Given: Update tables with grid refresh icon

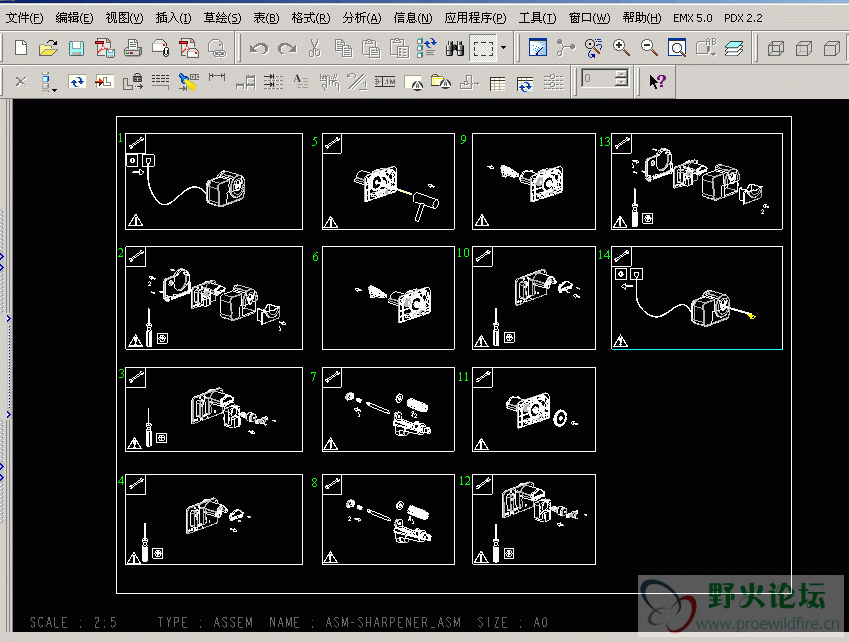Looking at the screenshot, I should pos(525,83).
